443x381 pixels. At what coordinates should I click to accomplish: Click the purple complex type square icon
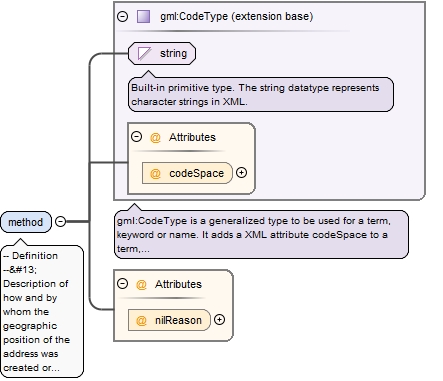[x=144, y=16]
